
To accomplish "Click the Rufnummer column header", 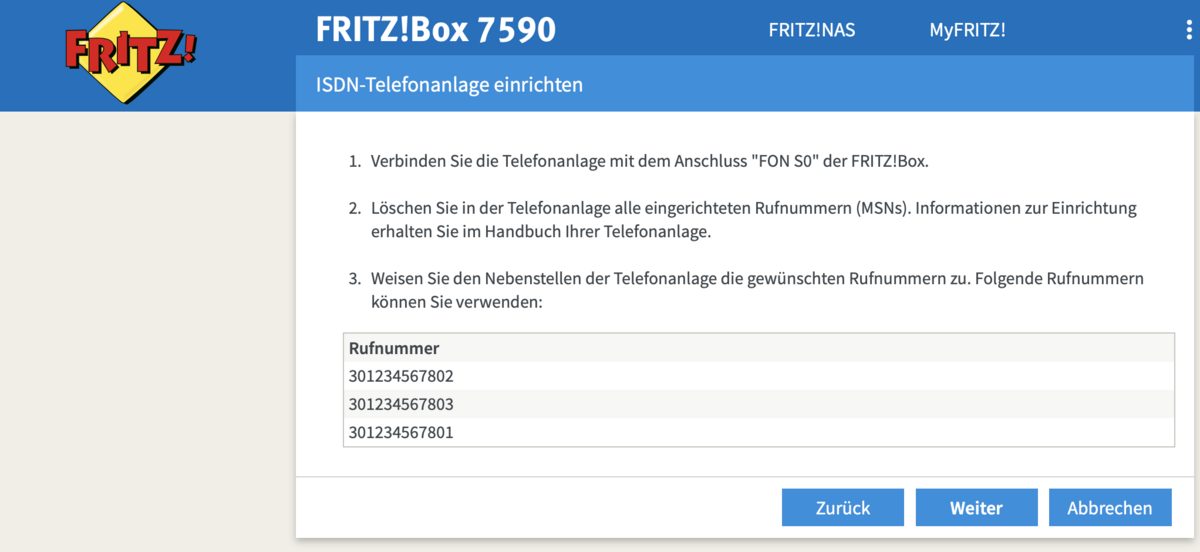I will [394, 348].
